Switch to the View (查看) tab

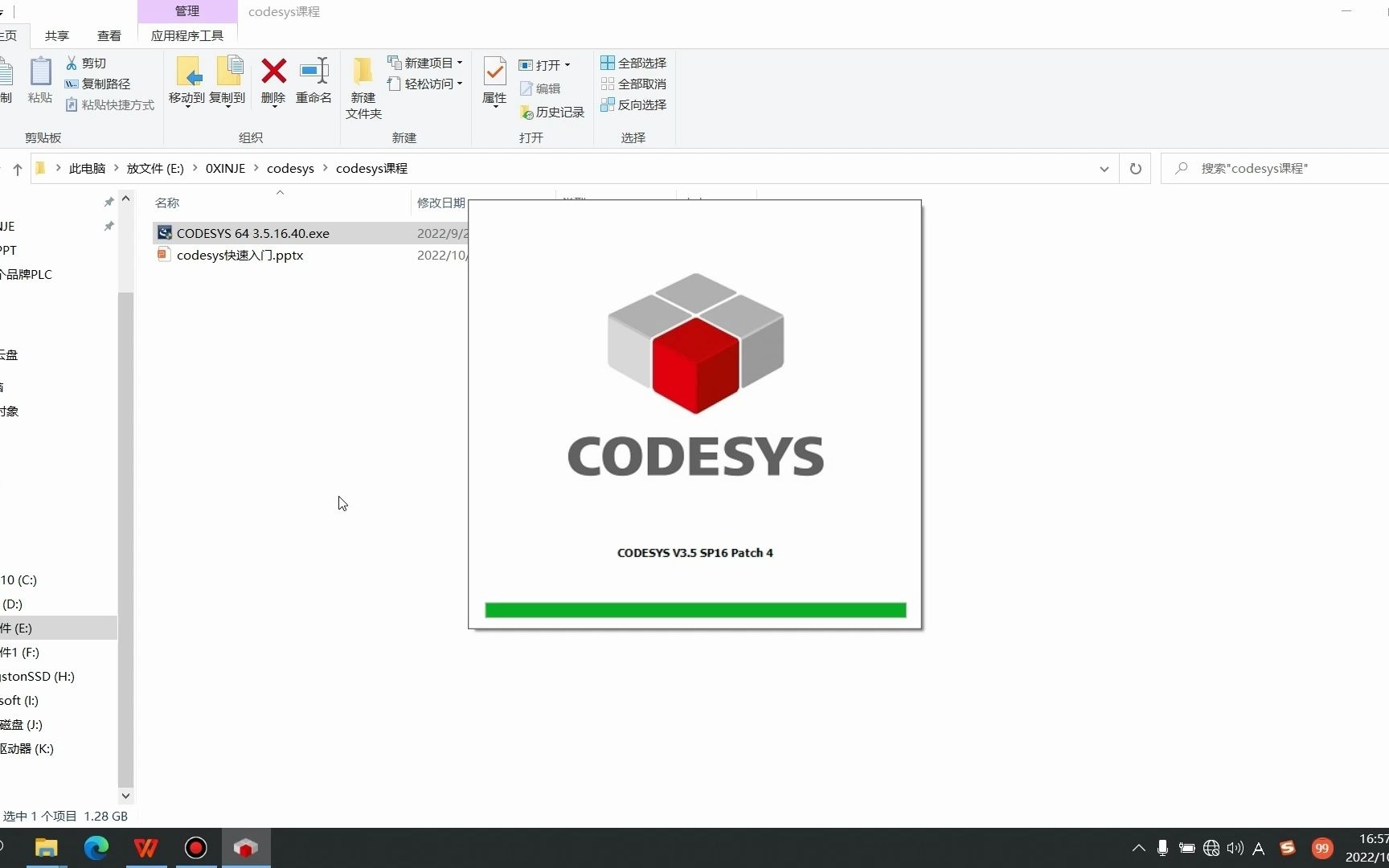(x=109, y=35)
